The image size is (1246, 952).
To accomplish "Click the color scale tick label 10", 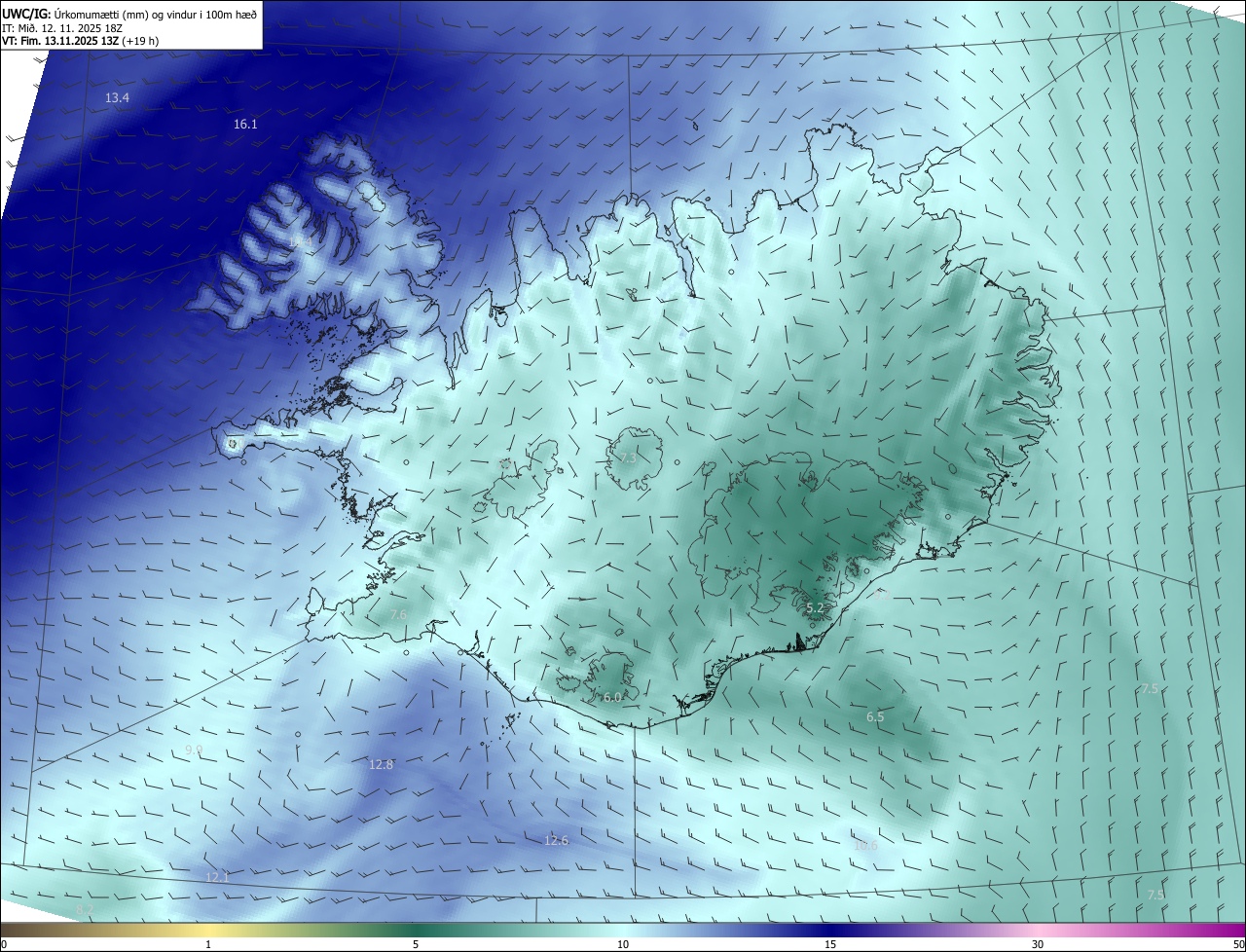I will pyautogui.click(x=623, y=945).
